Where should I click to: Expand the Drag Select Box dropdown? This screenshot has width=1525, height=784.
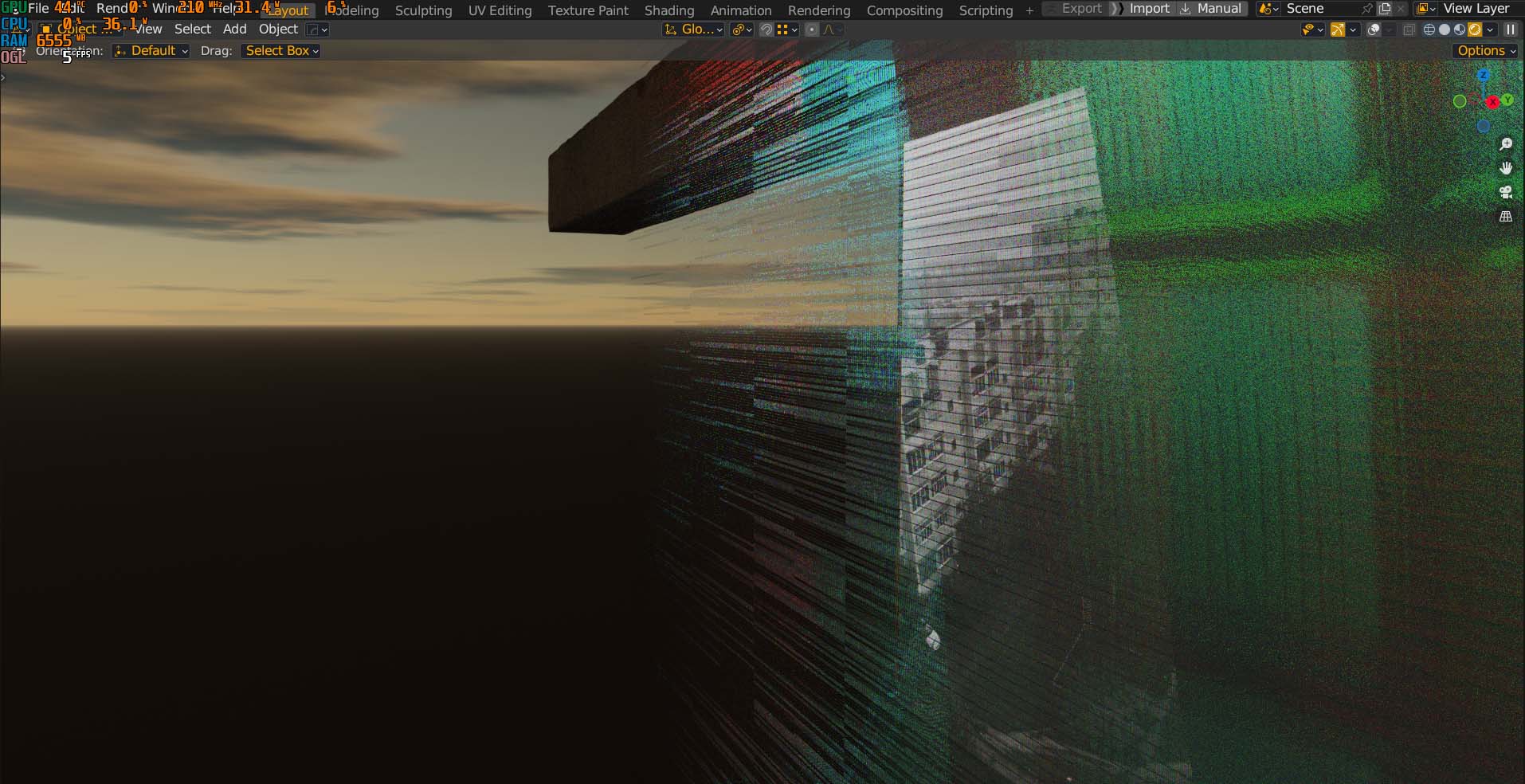pyautogui.click(x=281, y=50)
